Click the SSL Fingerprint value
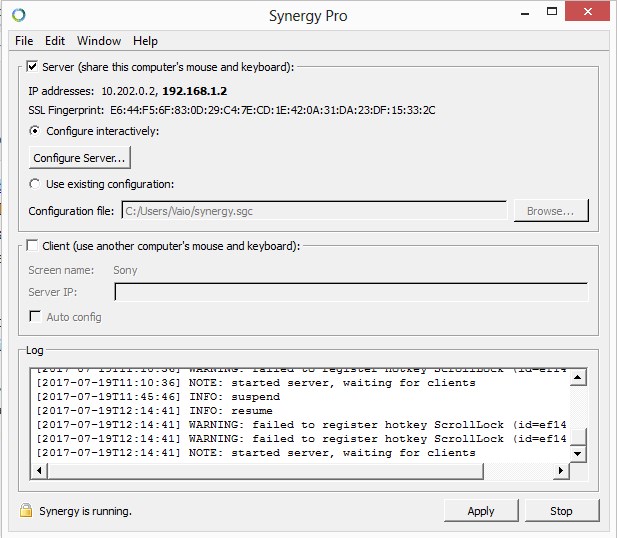This screenshot has height=538, width=617. point(273,110)
